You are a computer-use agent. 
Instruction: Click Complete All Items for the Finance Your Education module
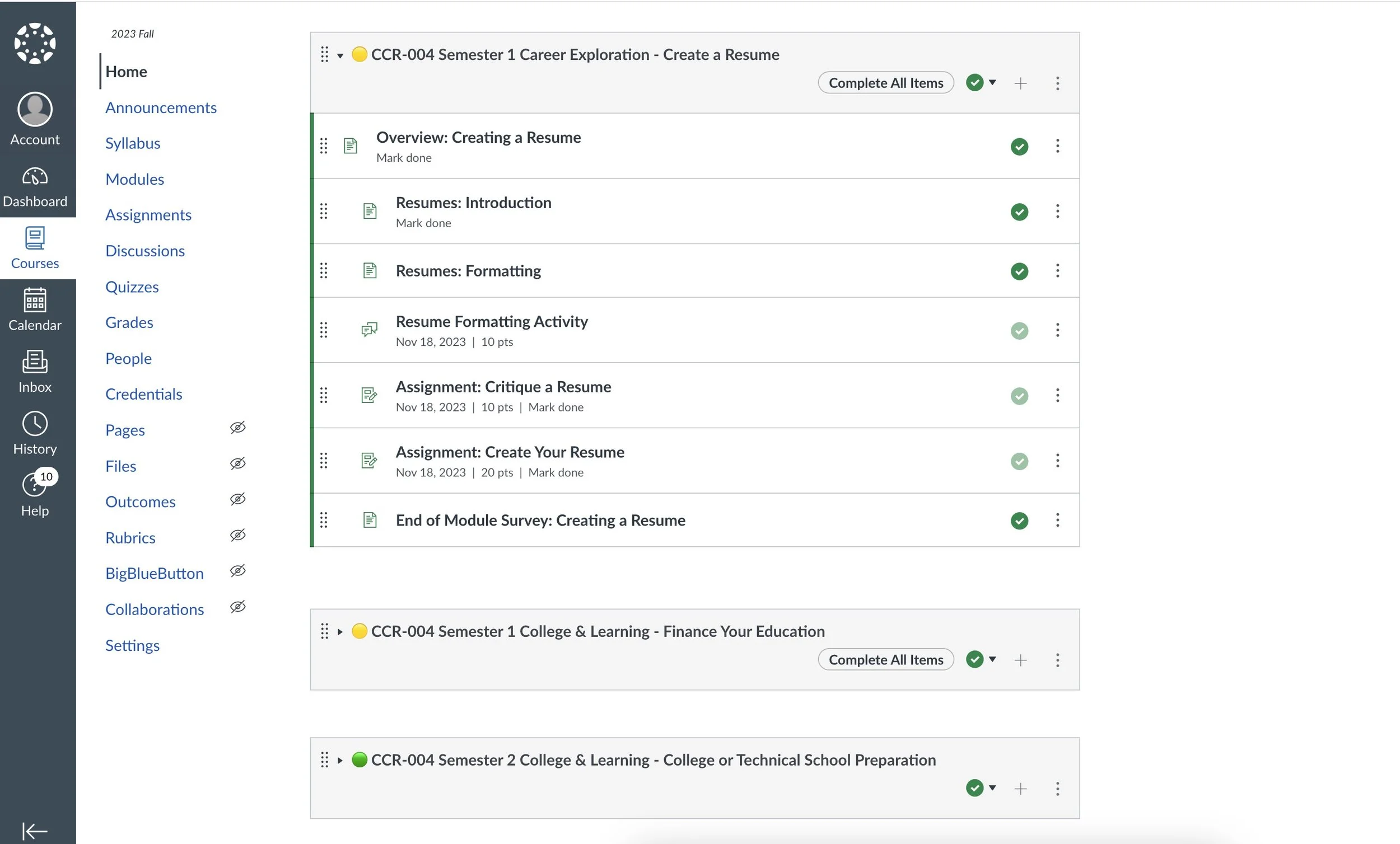click(885, 659)
